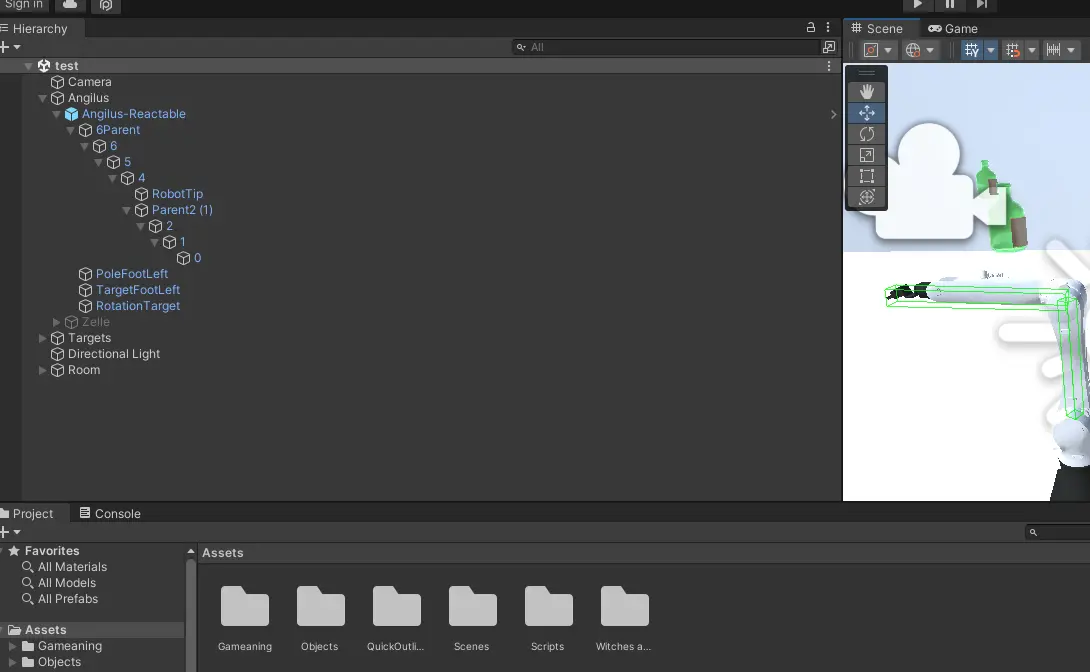Select the Scale tool
1090x672 pixels.
(866, 155)
